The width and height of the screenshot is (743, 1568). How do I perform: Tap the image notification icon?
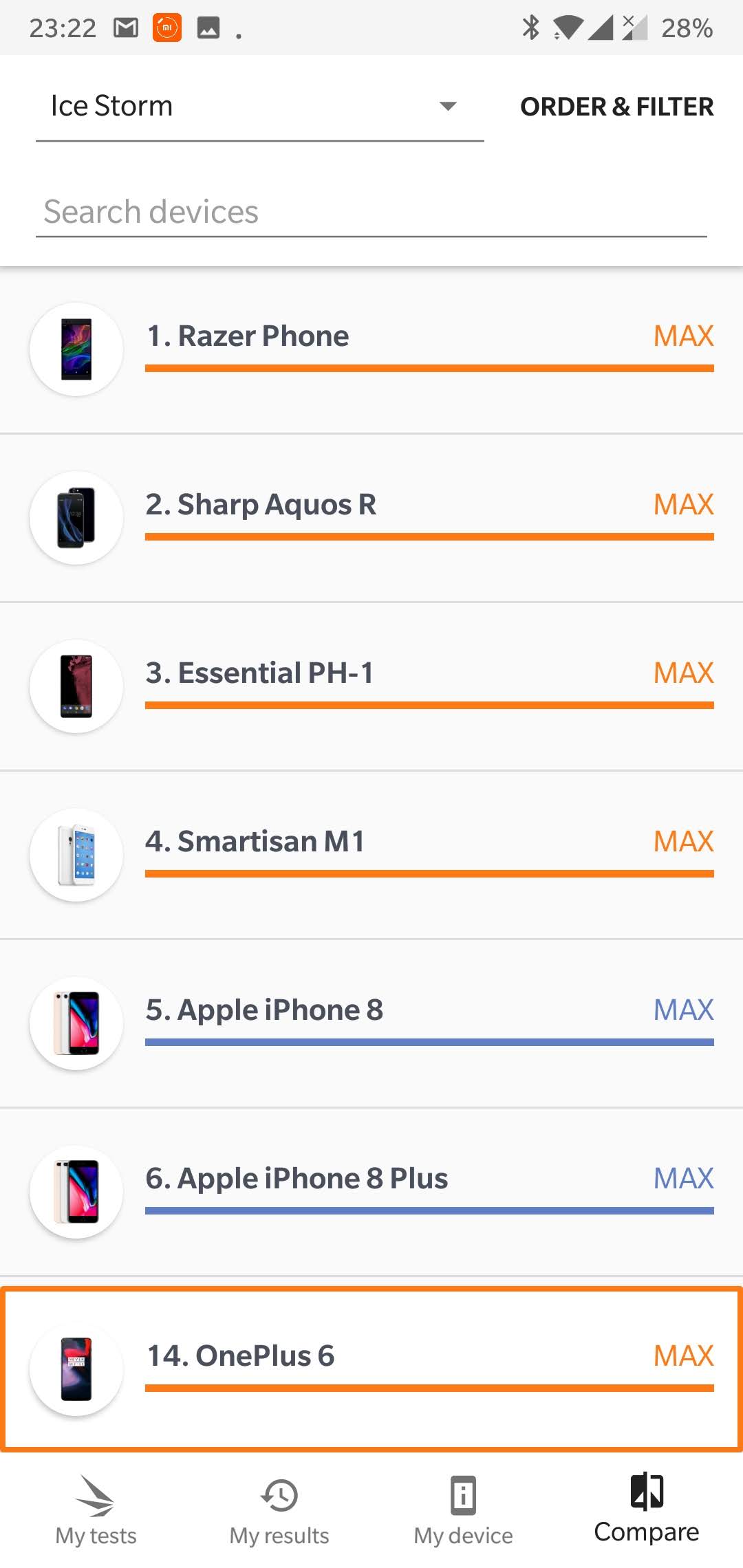tap(208, 28)
